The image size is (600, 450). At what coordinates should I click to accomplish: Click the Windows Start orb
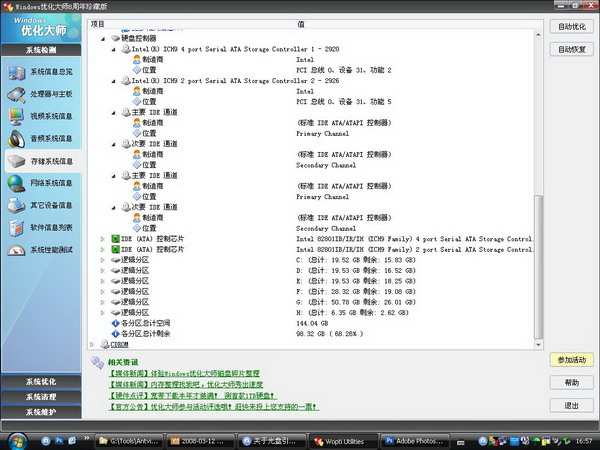click(17, 440)
